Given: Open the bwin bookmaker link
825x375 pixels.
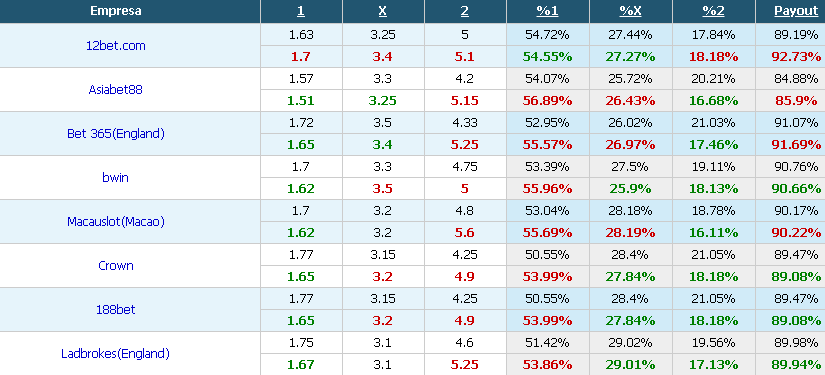Looking at the screenshot, I should tap(116, 178).
